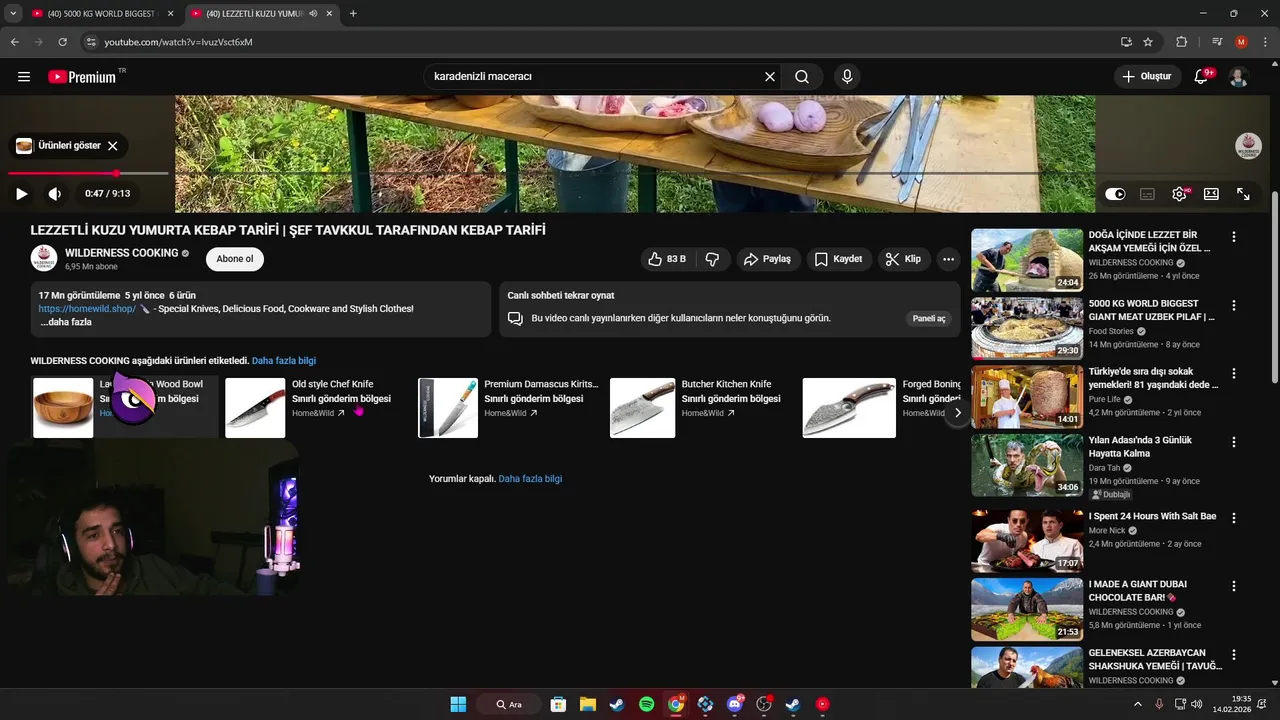Play the paused video
Viewport: 1280px width, 720px height.
click(21, 194)
